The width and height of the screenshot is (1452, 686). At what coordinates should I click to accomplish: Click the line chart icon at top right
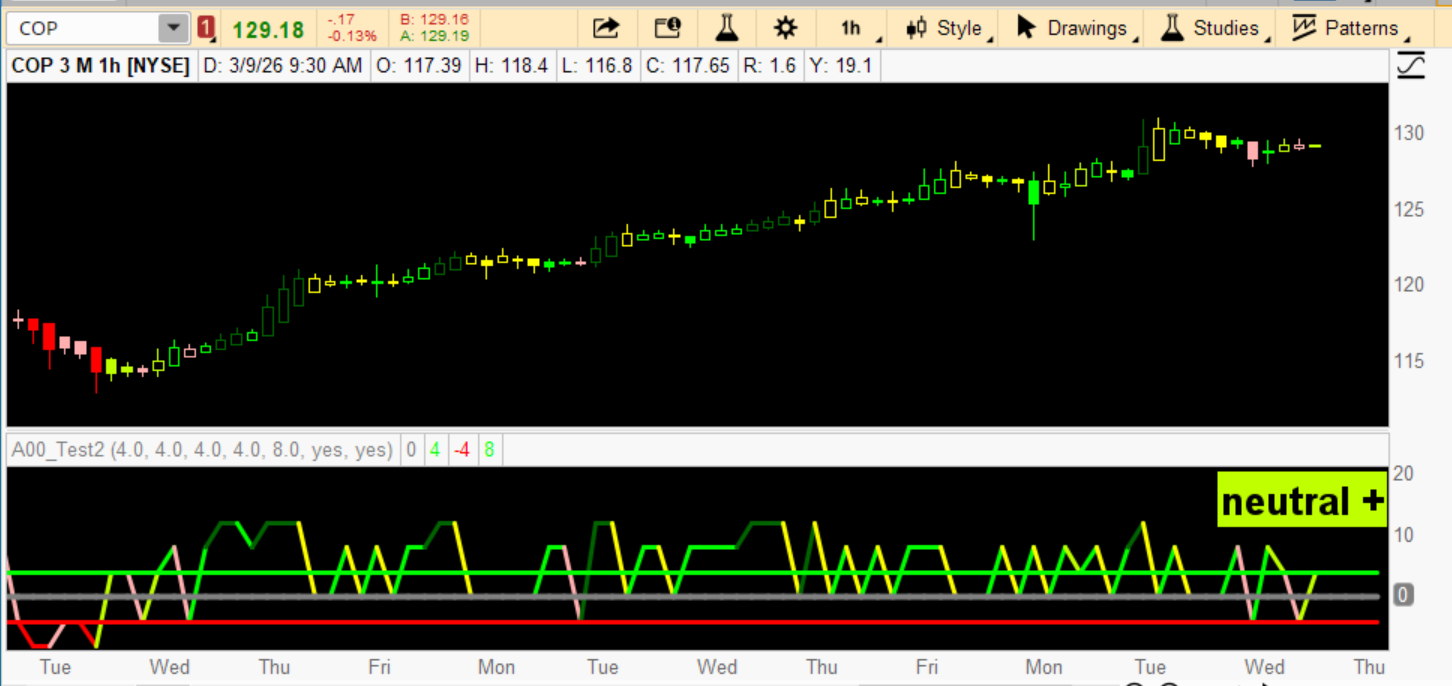tap(1410, 66)
